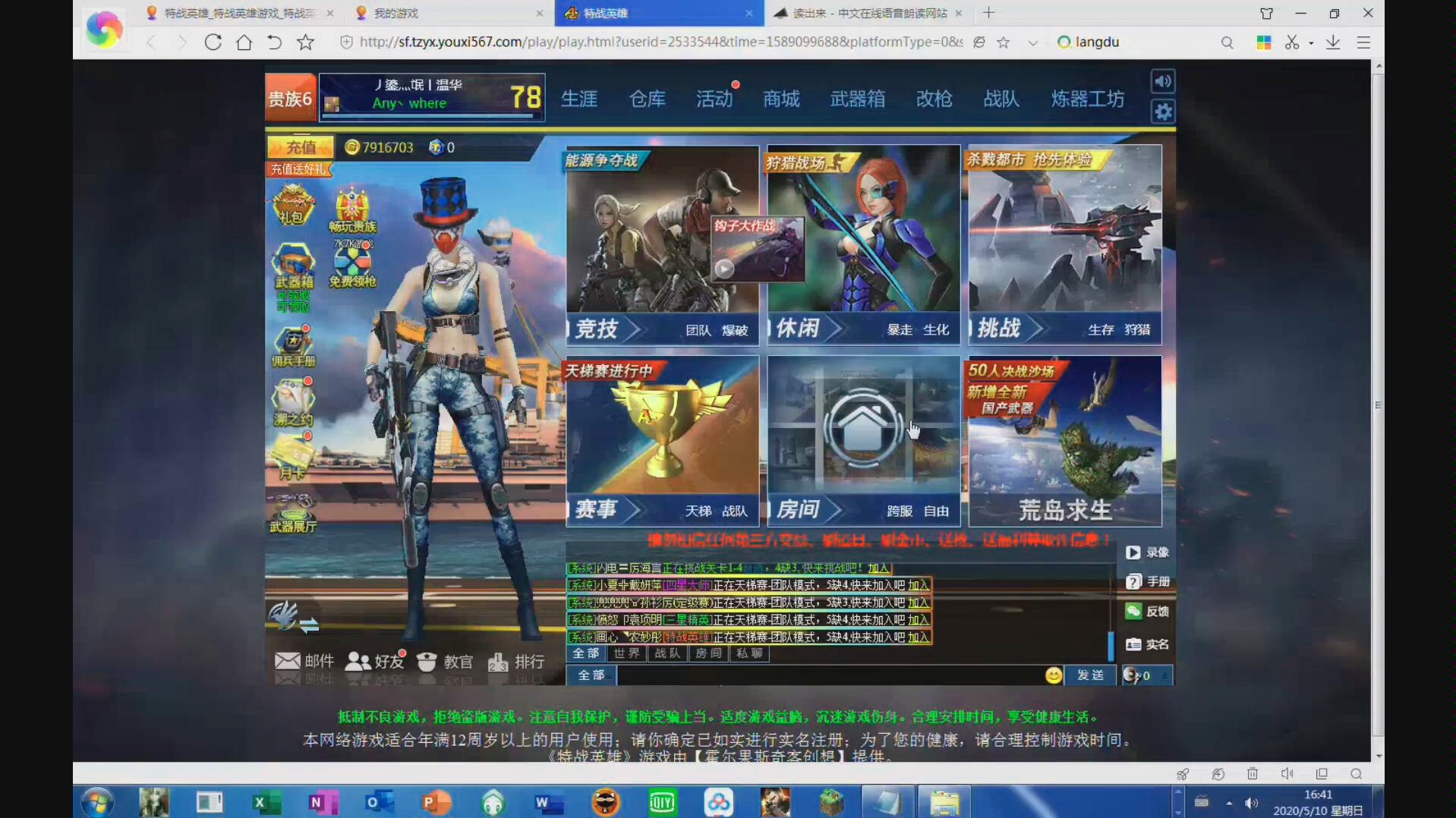Open the 手册 help manual
1456x818 pixels.
(x=1147, y=581)
